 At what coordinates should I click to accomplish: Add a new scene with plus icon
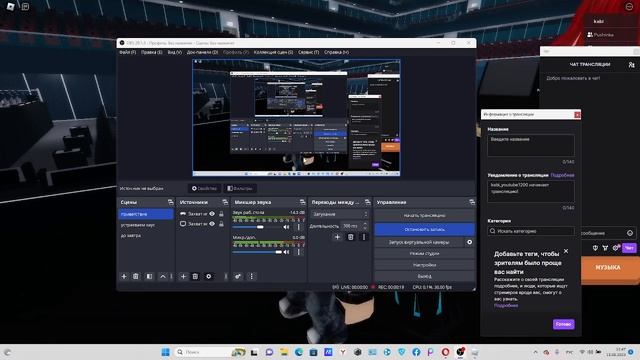pos(124,276)
